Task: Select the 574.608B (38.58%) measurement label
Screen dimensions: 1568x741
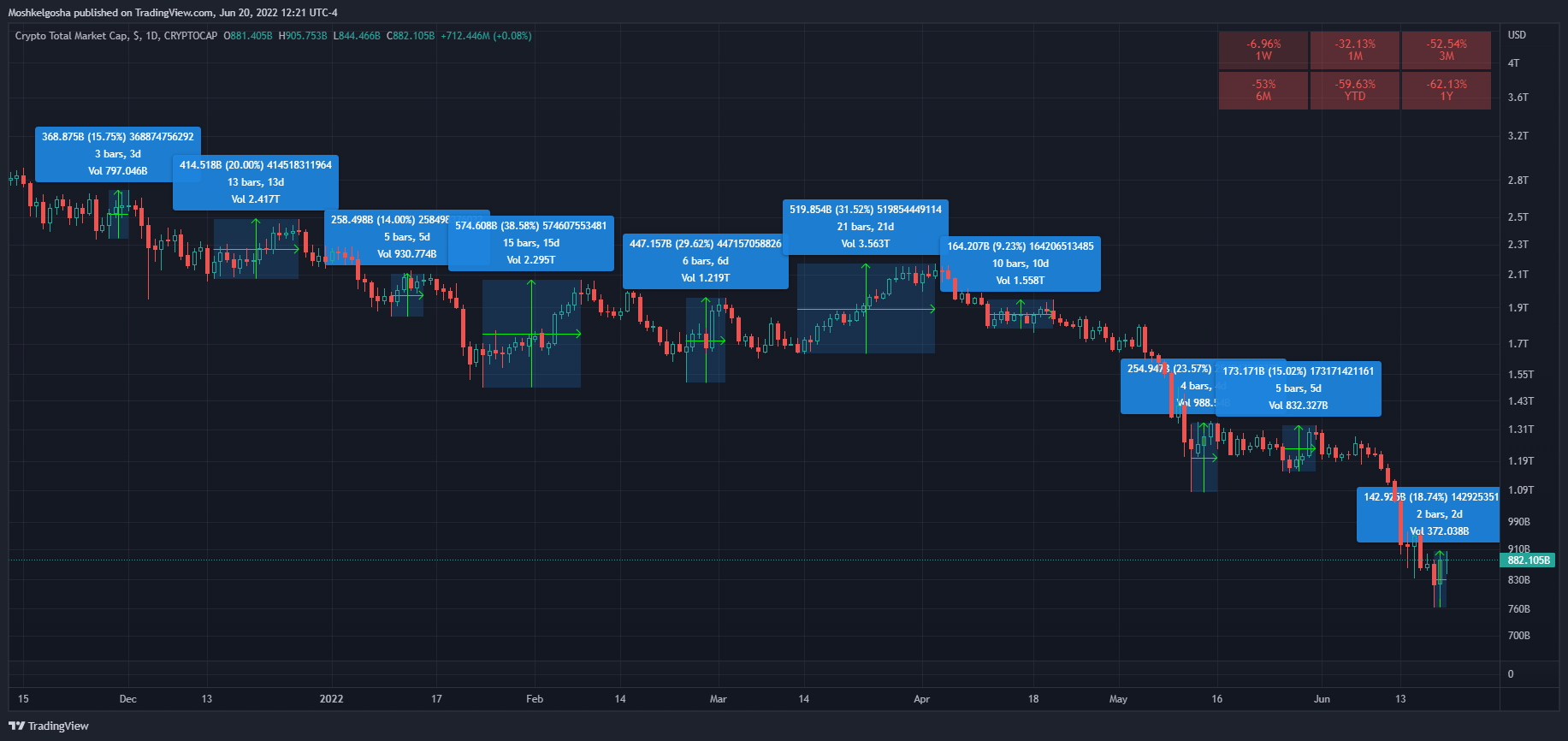Action: [531, 243]
